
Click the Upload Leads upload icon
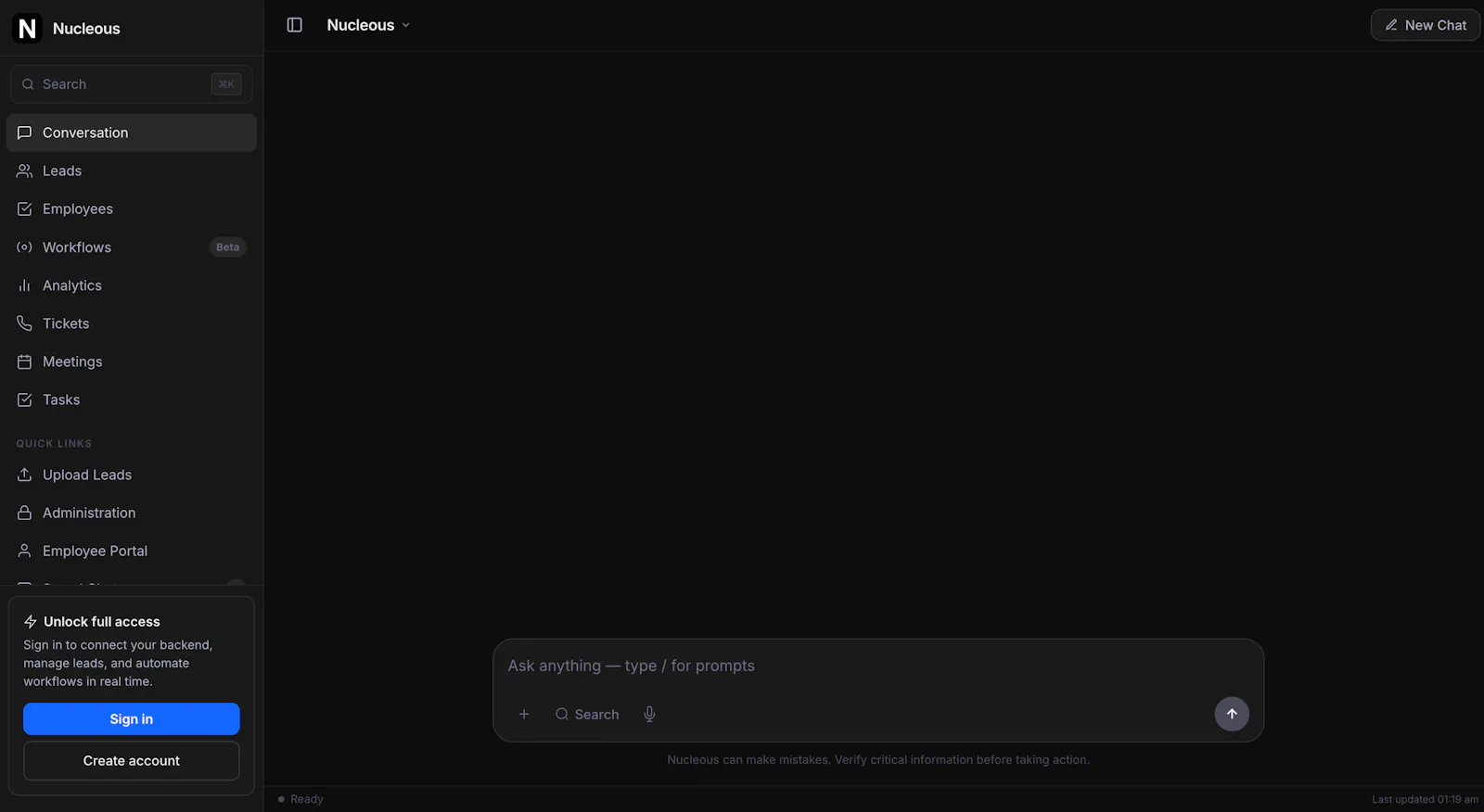coord(25,475)
